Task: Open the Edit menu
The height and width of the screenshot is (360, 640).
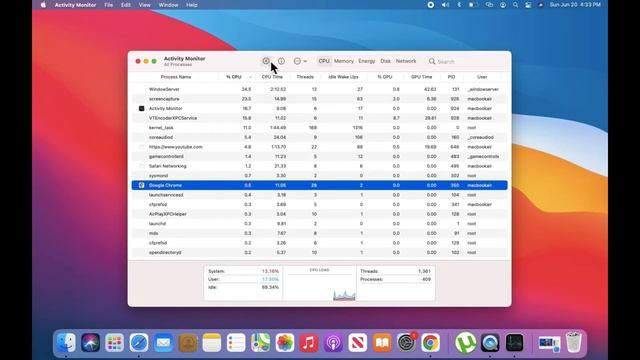Action: point(126,5)
